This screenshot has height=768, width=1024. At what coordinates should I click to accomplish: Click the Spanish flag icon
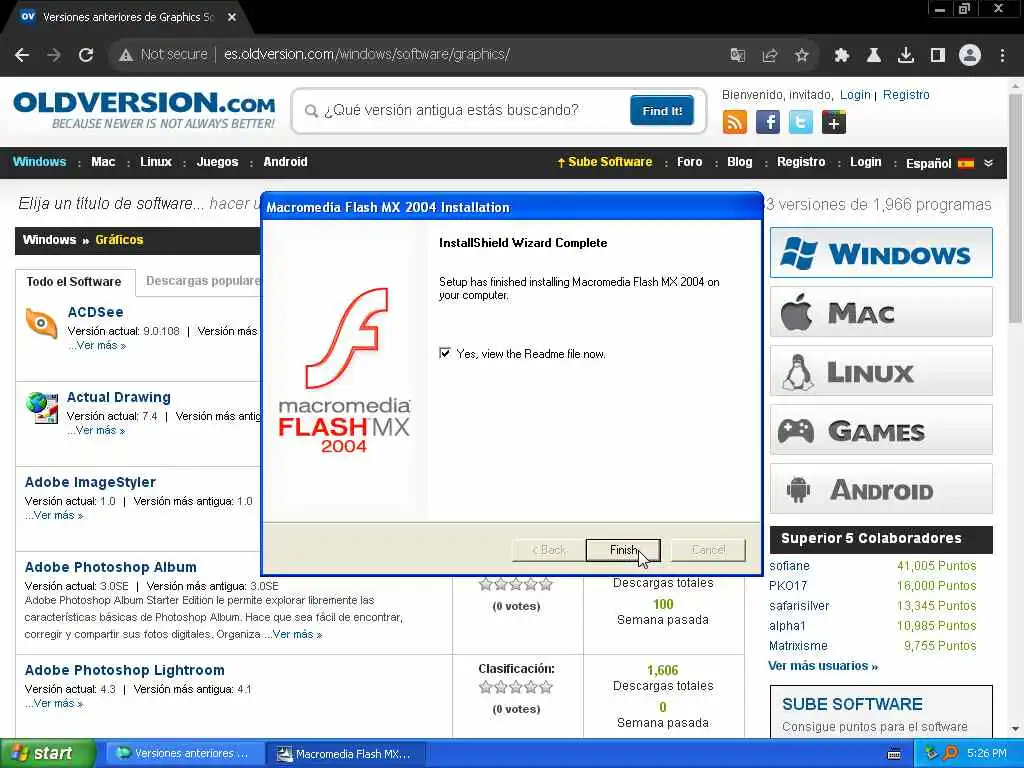(x=966, y=163)
